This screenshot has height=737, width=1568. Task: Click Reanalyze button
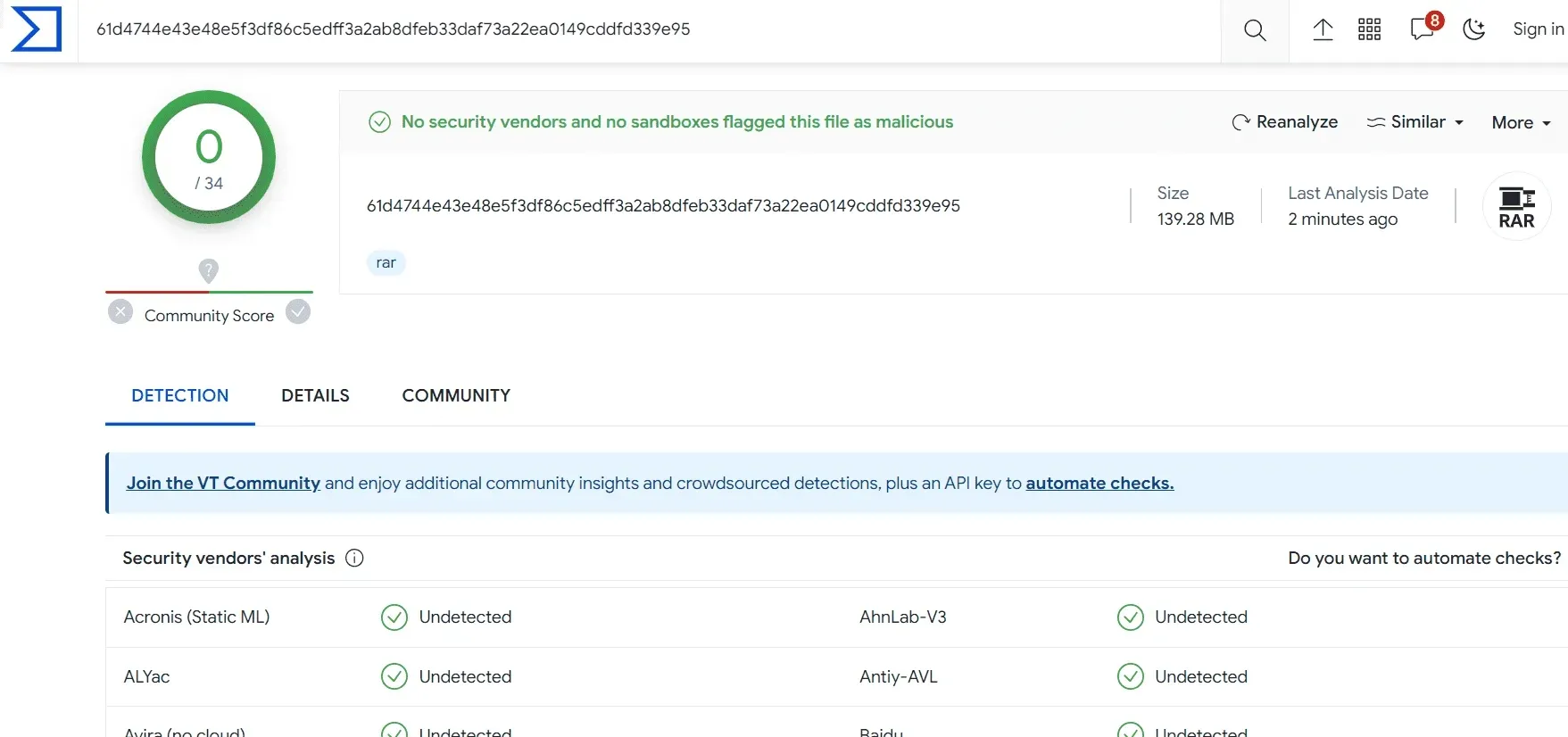1285,122
